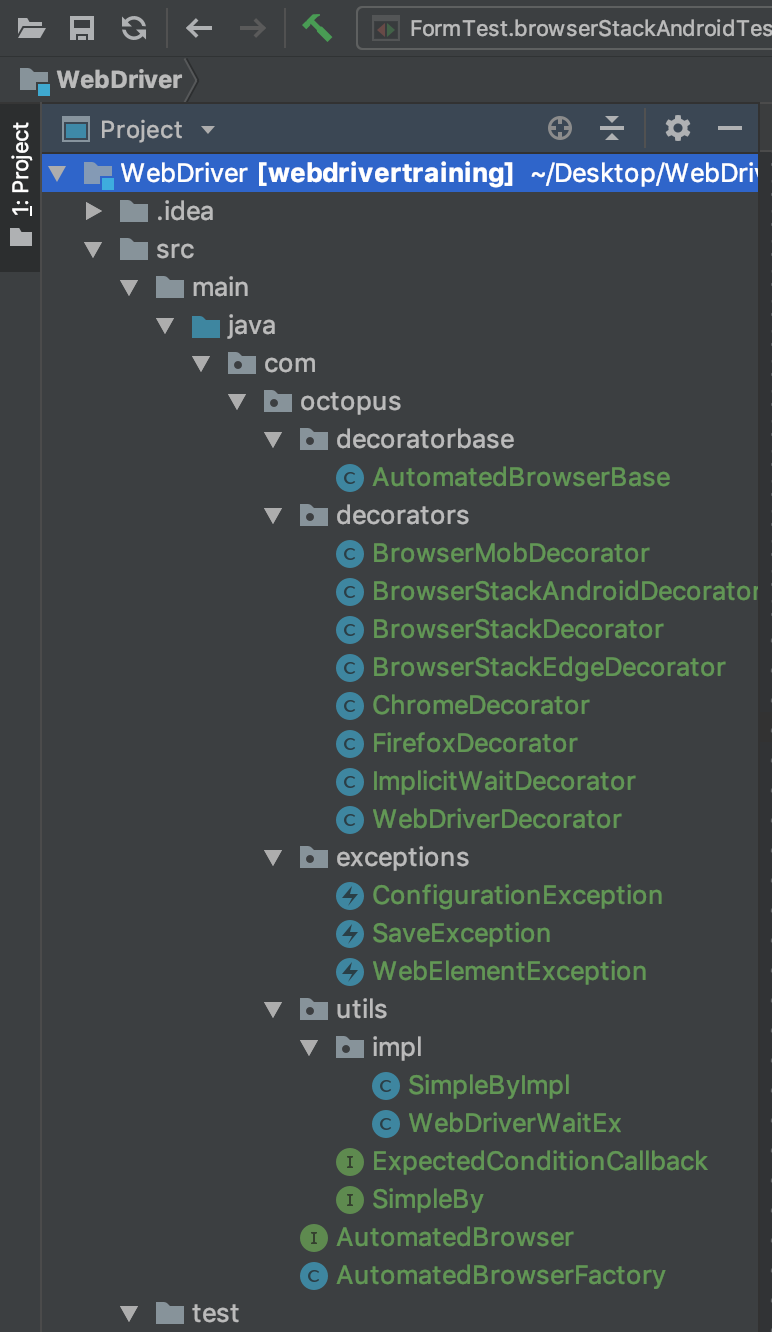The image size is (772, 1332).
Task: Navigate back with the left arrow
Action: pos(199,28)
